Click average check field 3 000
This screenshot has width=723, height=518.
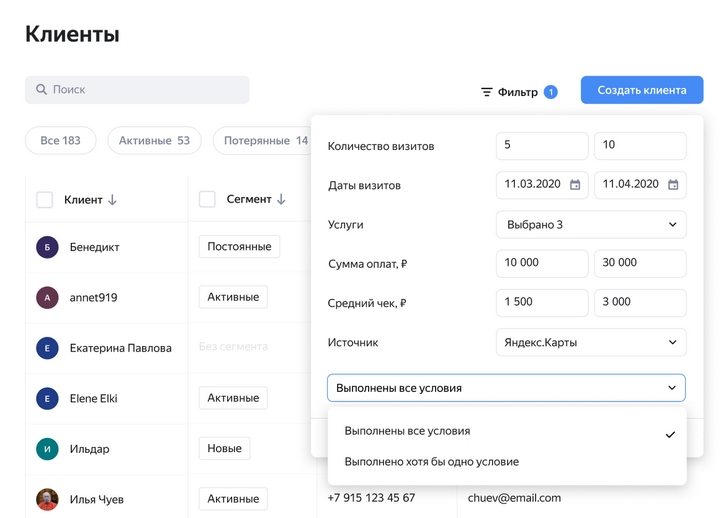[640, 303]
